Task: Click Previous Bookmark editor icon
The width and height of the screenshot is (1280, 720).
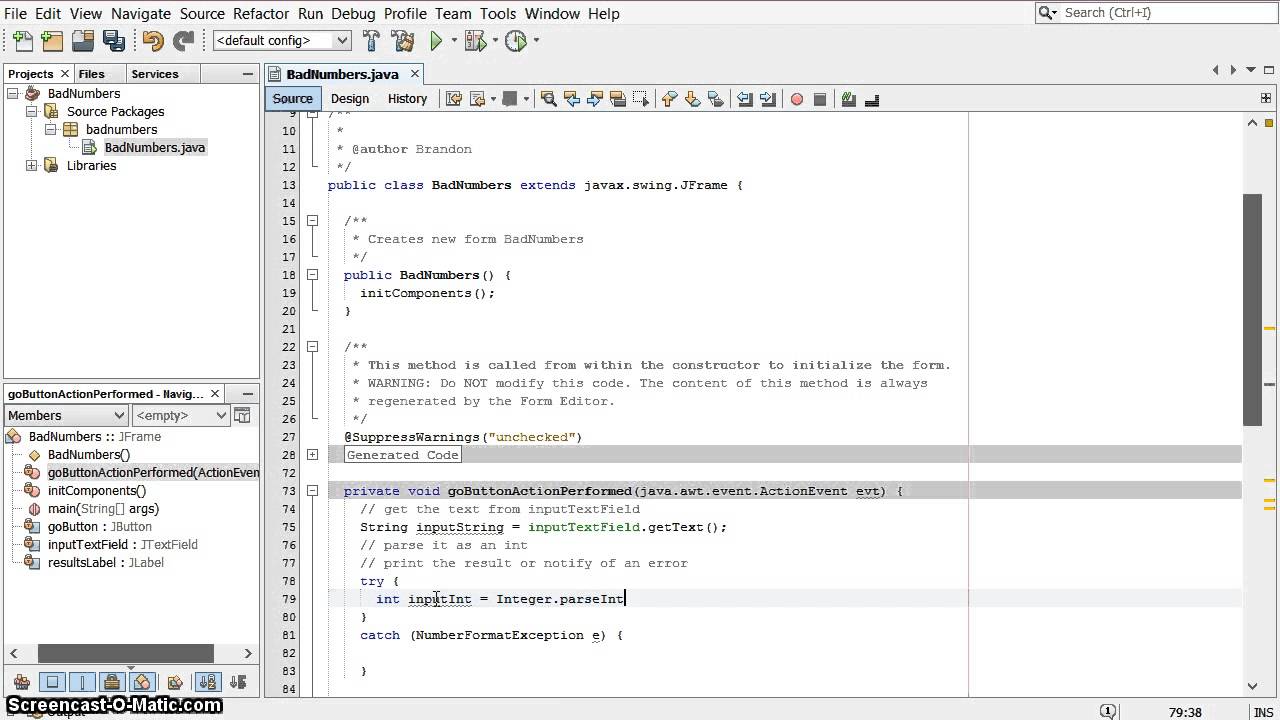Action: pos(669,99)
